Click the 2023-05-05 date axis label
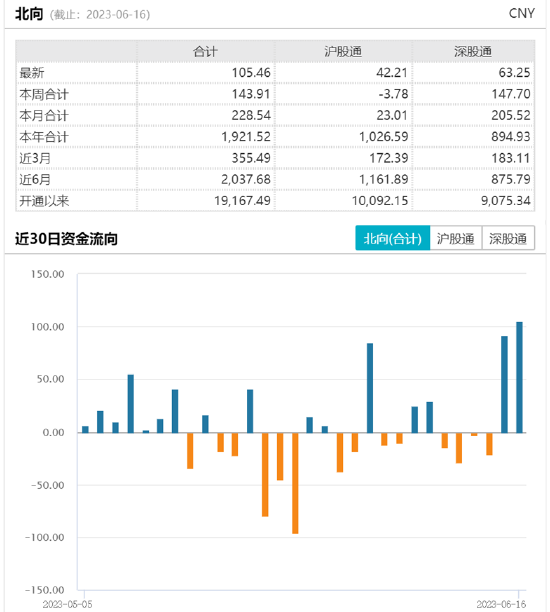550x612 pixels. click(68, 604)
